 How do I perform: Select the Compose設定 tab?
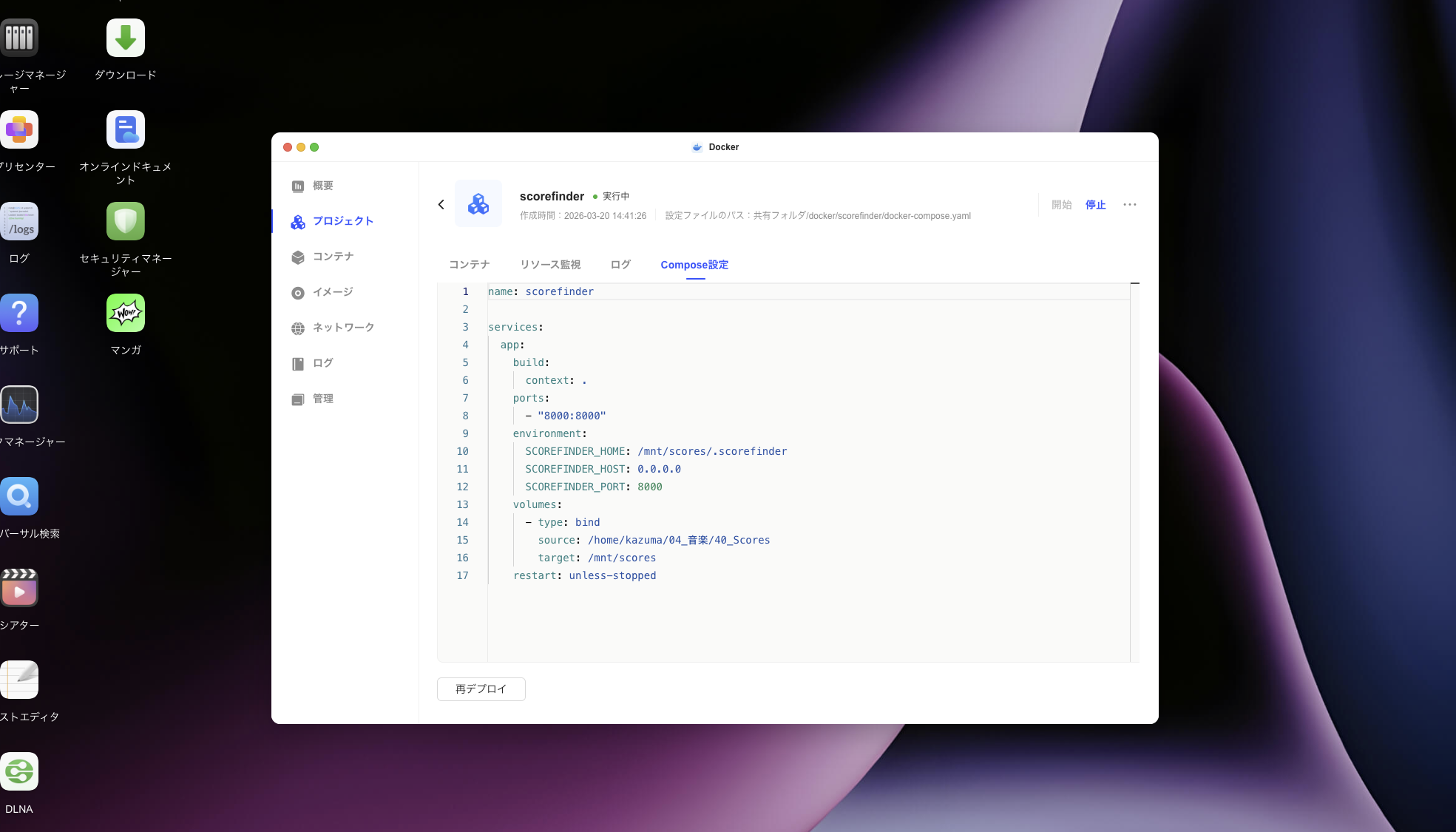(x=694, y=265)
